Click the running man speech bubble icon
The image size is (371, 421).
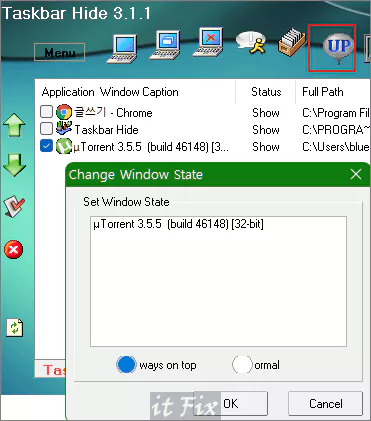tap(251, 42)
